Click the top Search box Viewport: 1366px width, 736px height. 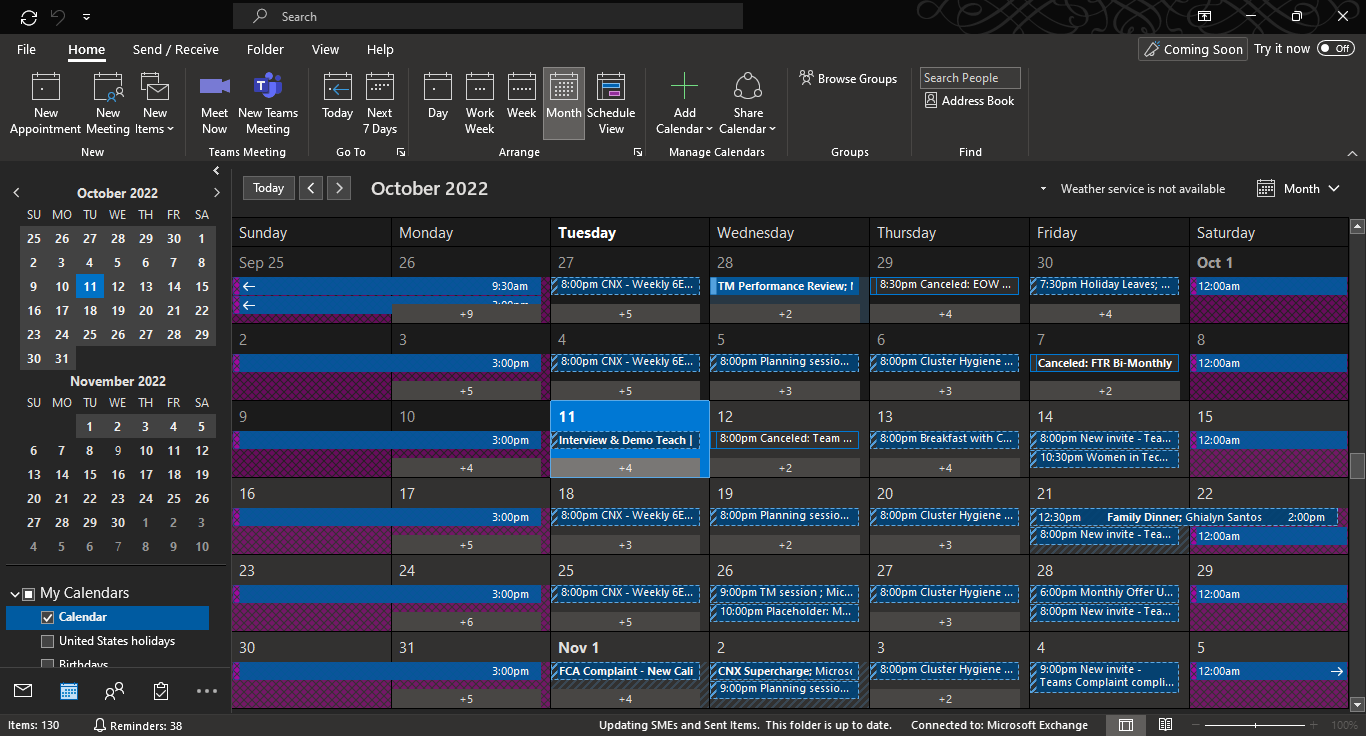[x=488, y=16]
